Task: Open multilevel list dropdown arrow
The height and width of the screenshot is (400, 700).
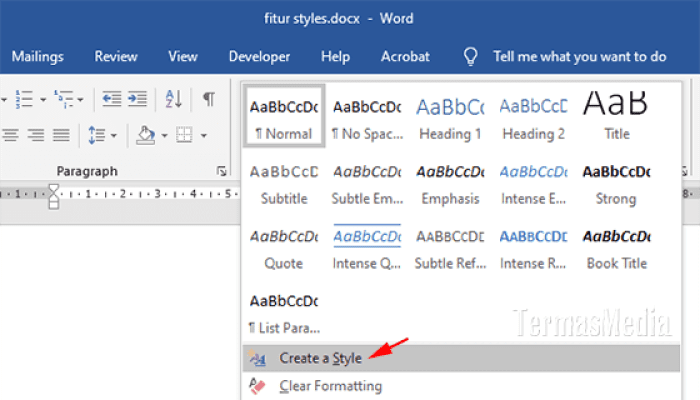Action: (x=80, y=99)
